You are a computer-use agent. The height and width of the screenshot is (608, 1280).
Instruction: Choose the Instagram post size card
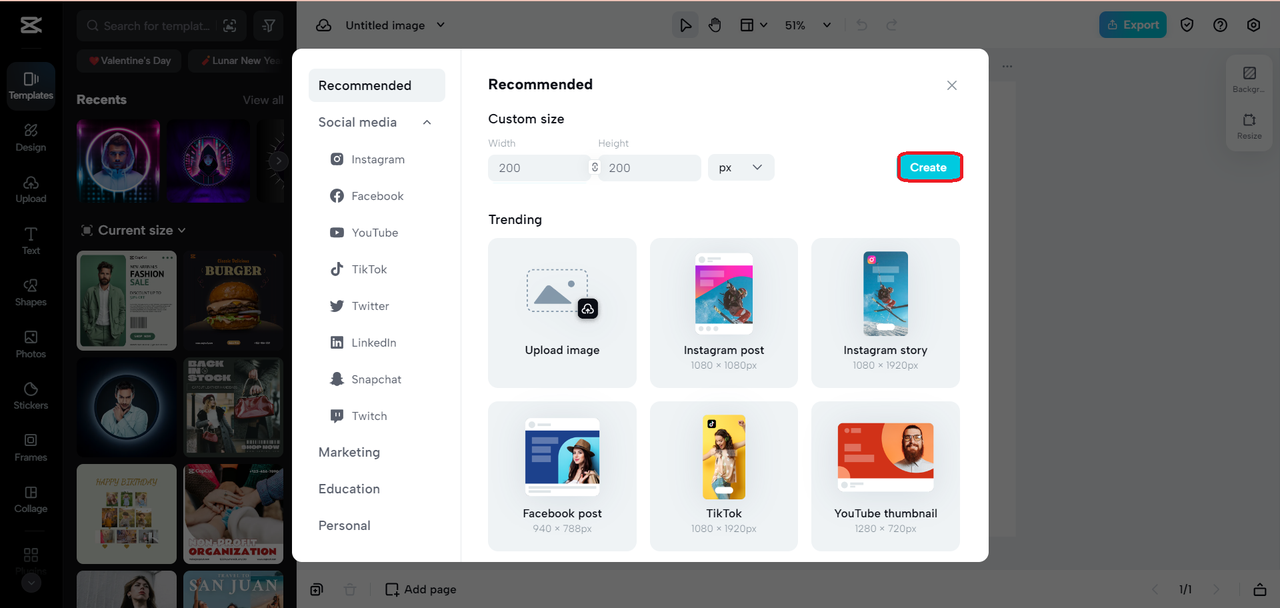pyautogui.click(x=724, y=313)
